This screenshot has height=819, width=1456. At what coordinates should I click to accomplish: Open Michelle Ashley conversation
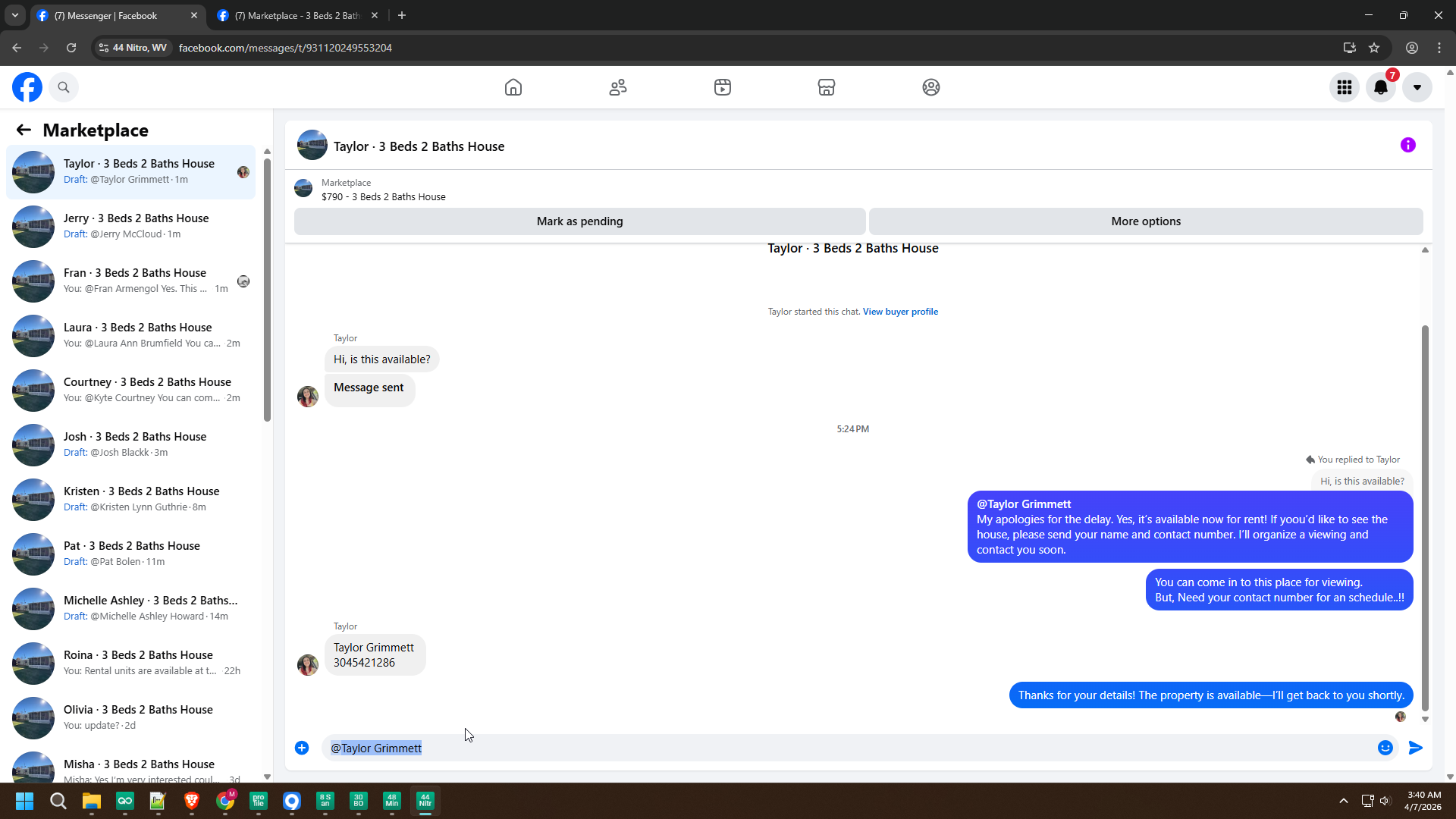(131, 609)
